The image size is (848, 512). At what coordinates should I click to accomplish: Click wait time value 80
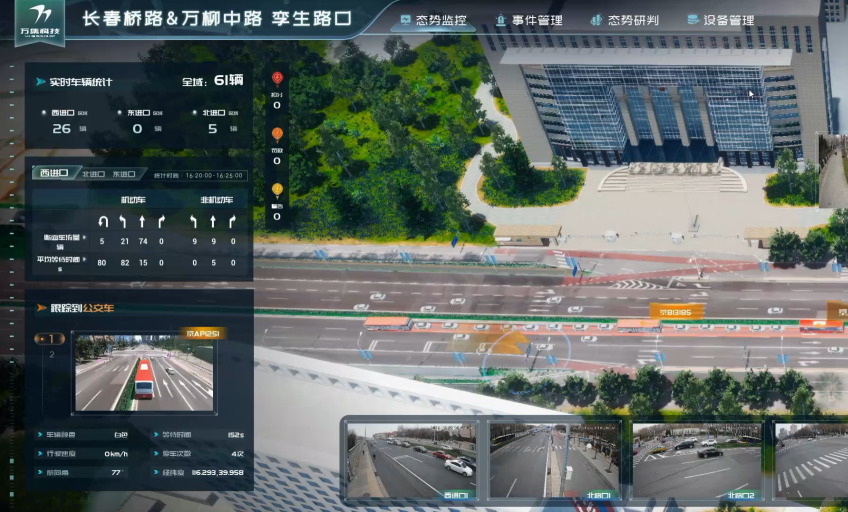102,263
